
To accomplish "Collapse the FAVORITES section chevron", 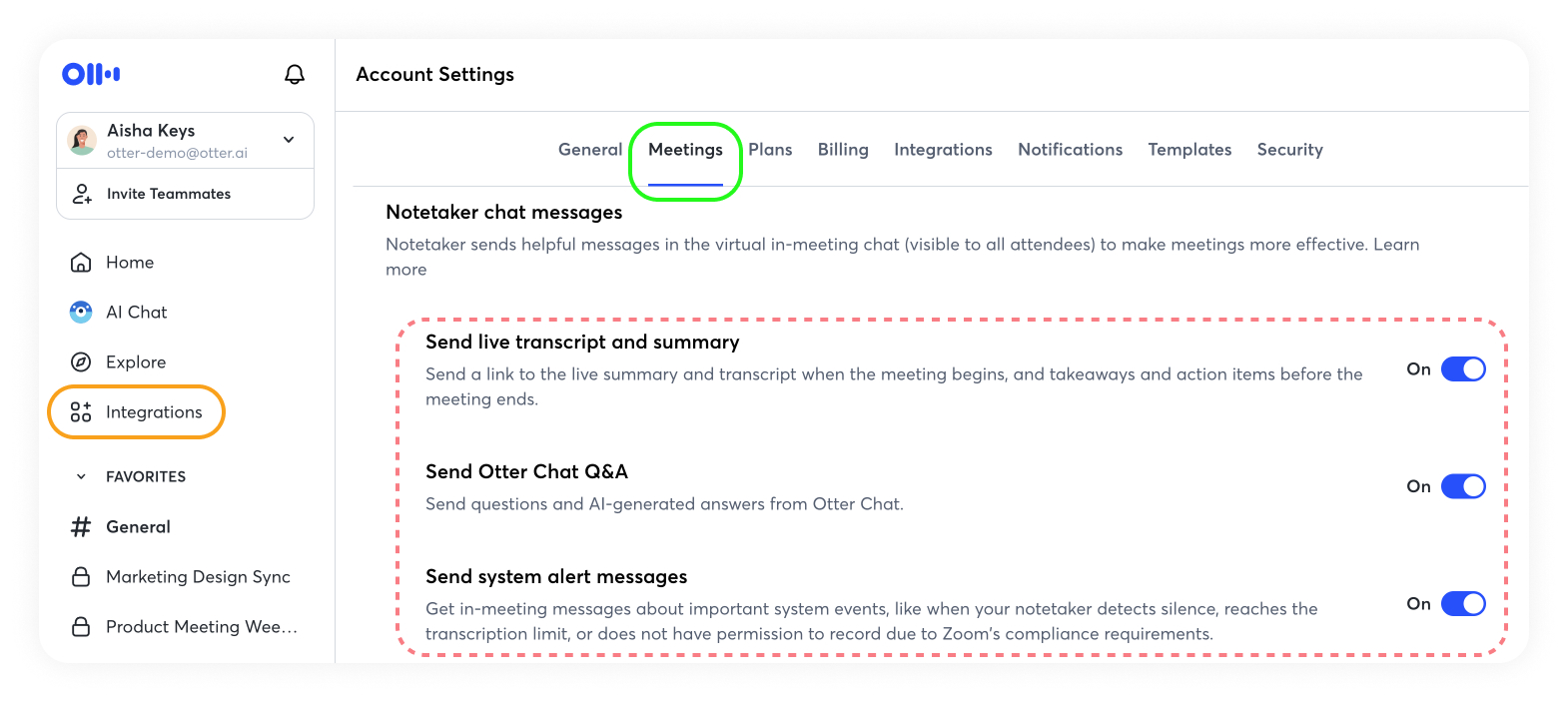I will (81, 477).
